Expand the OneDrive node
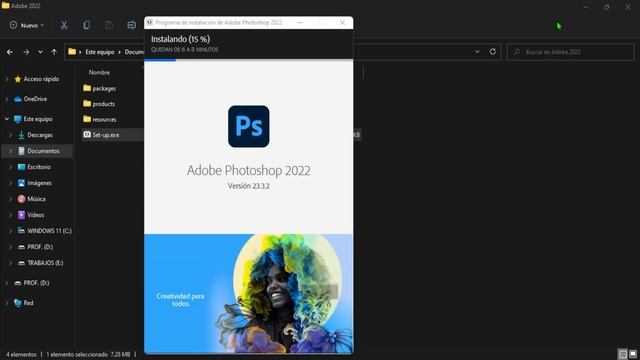Screen dimensions: 640x360 (x=7, y=99)
